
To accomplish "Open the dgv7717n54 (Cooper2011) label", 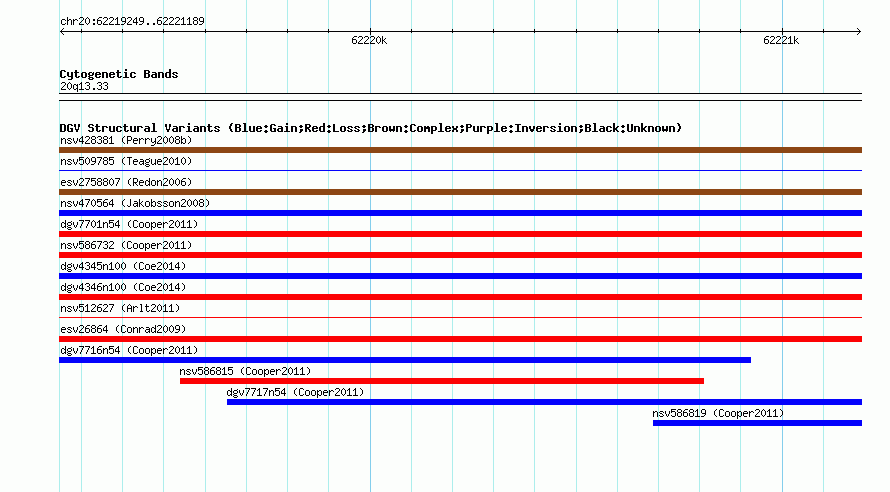I will pyautogui.click(x=295, y=392).
